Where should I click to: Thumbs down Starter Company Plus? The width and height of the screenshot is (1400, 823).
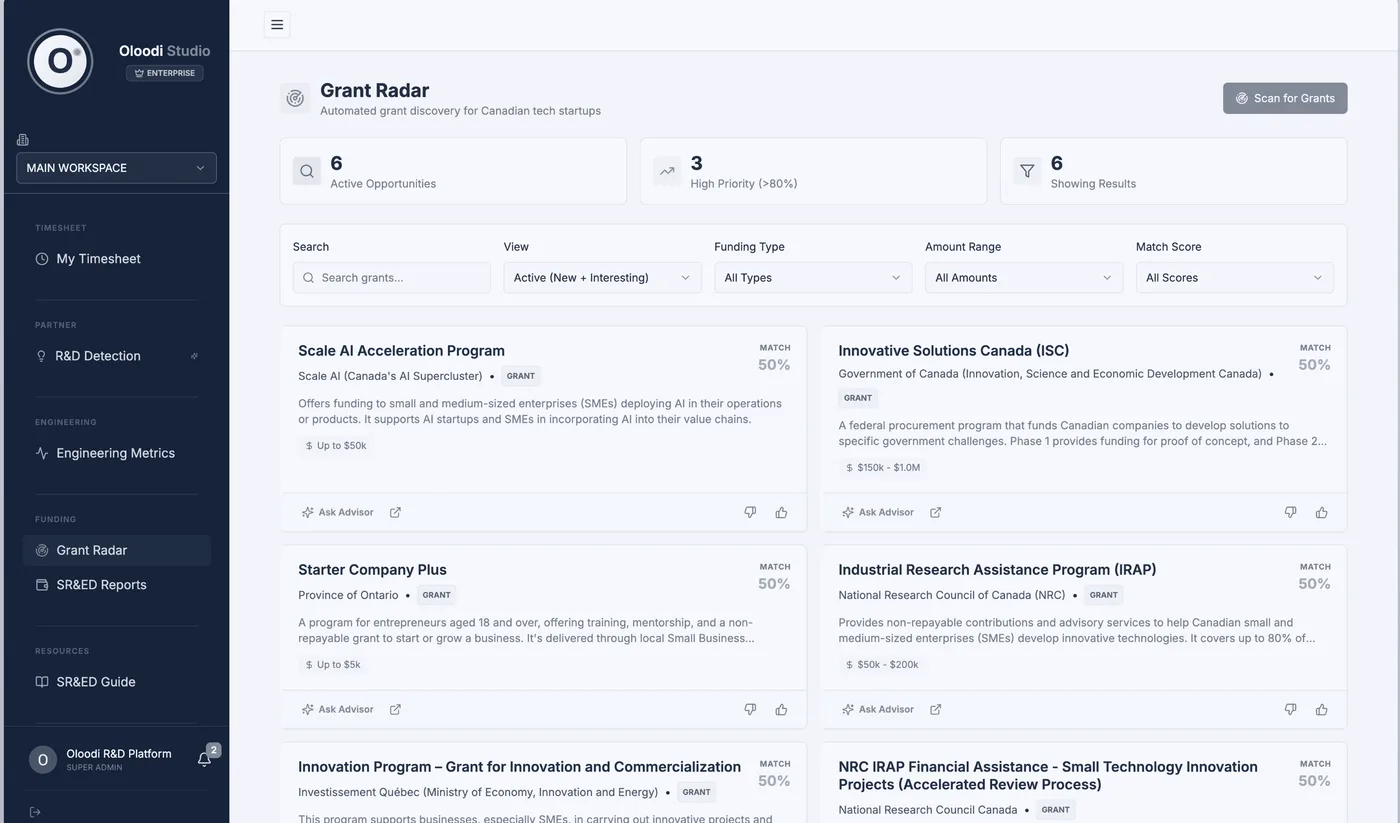pos(750,709)
